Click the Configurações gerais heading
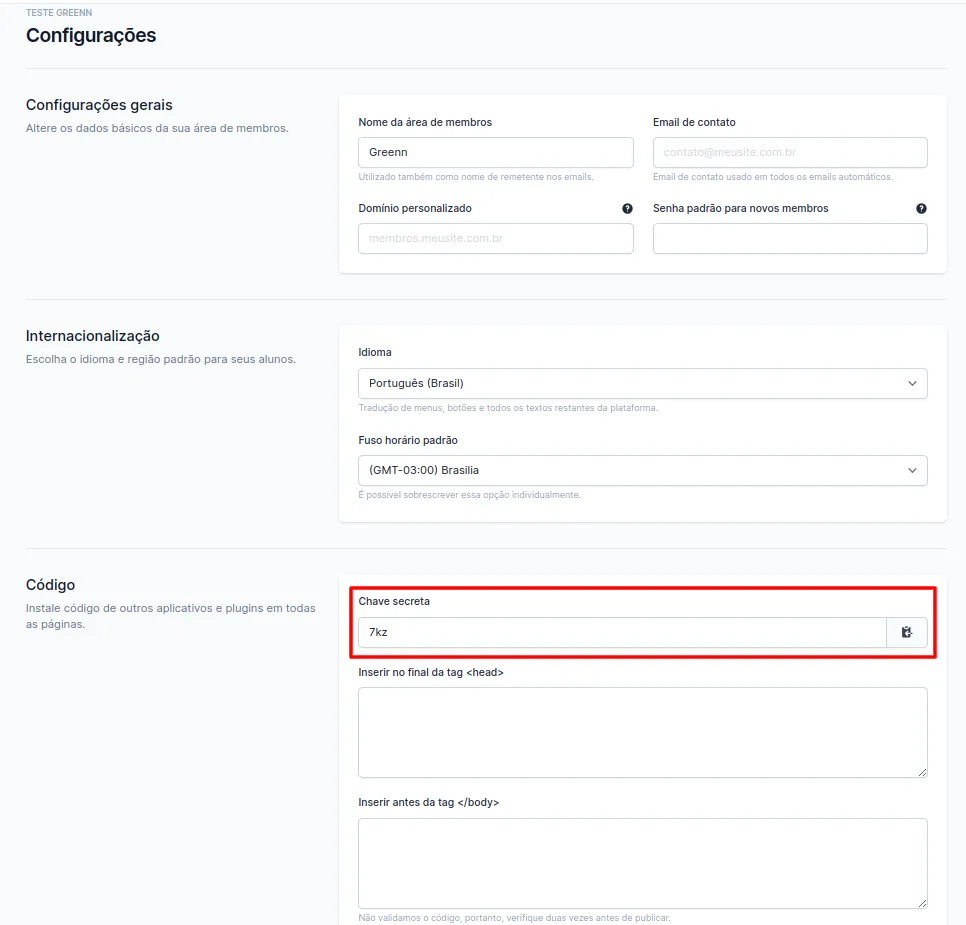Viewport: 966px width, 925px height. [99, 105]
